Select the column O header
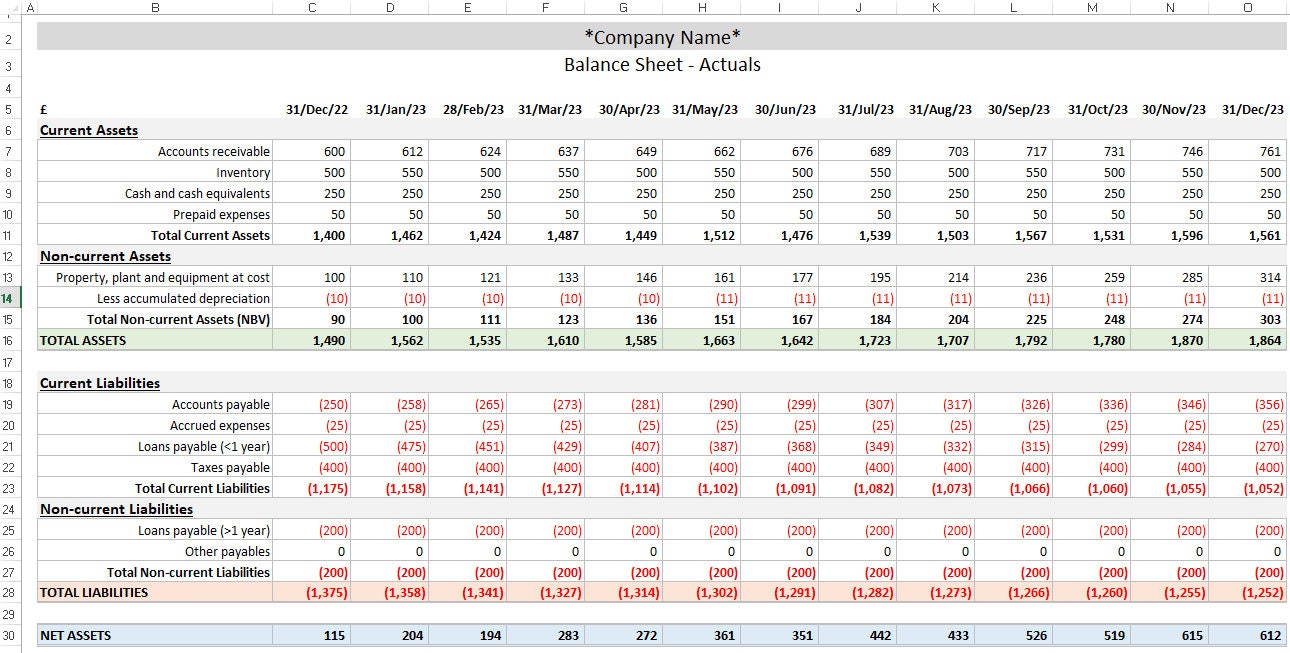 point(1247,7)
